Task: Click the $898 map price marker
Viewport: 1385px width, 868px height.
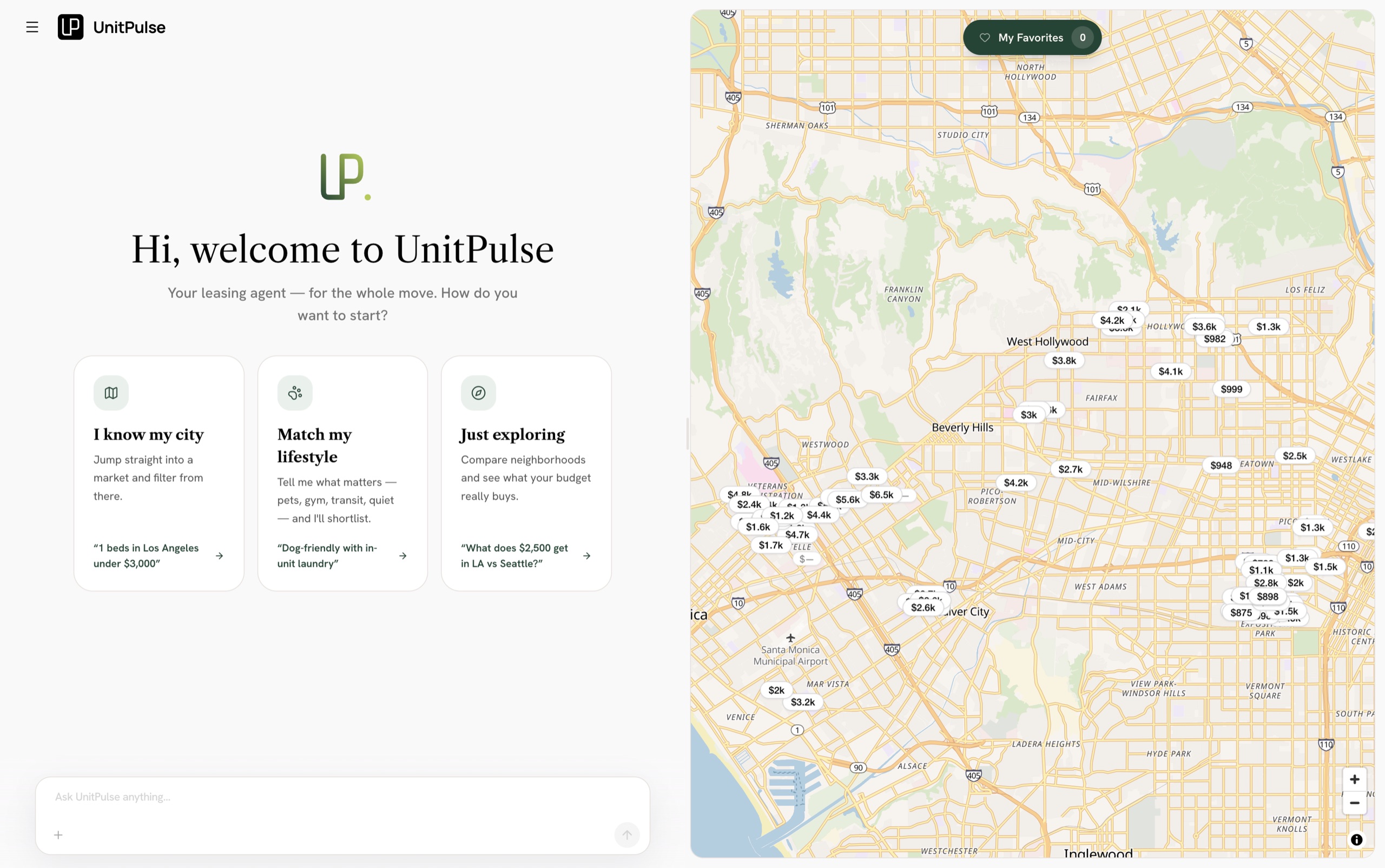Action: click(1267, 597)
